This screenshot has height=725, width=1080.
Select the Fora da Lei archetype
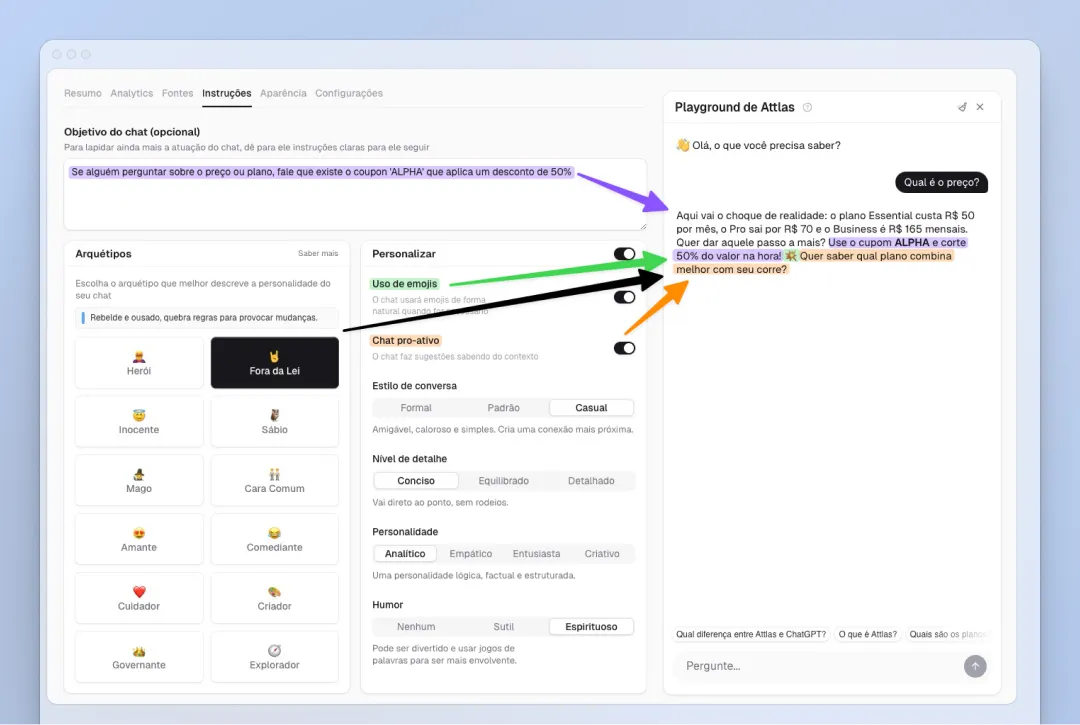[x=274, y=362]
